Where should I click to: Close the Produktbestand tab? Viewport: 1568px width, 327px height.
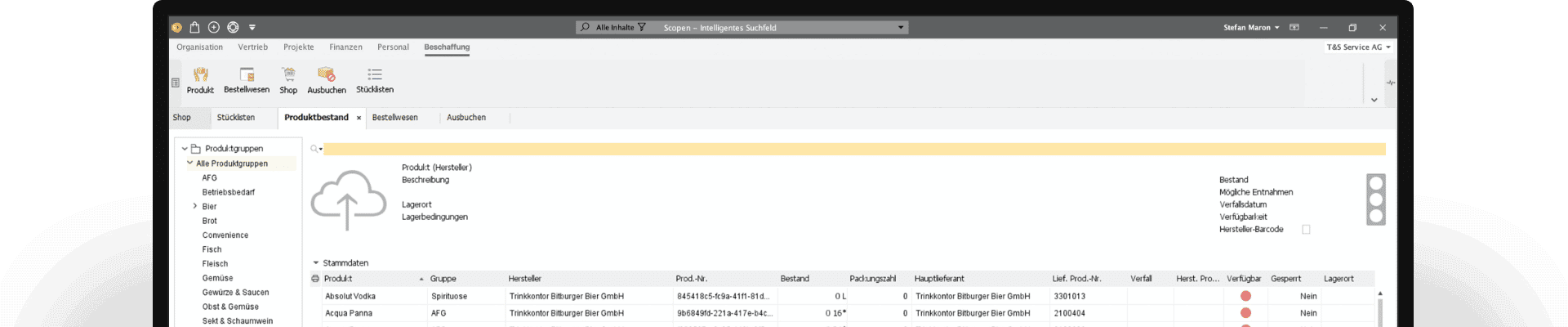(x=359, y=118)
